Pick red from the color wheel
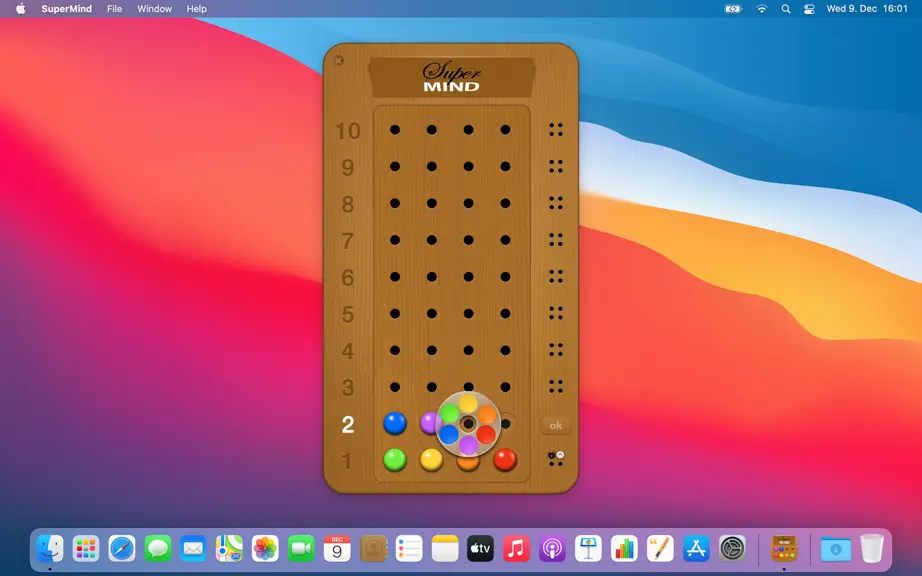922x576 pixels. 486,435
